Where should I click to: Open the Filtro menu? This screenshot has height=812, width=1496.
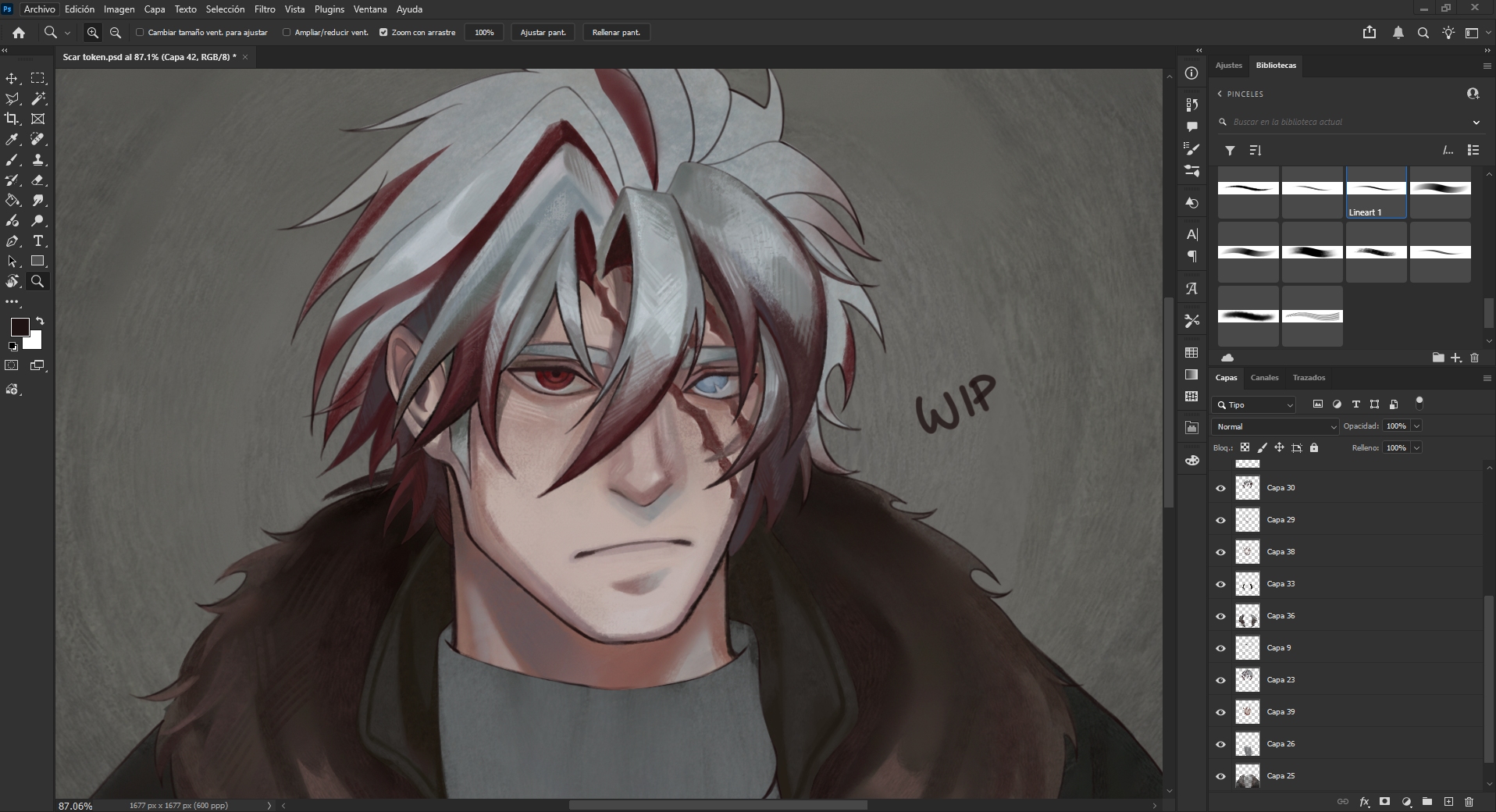(264, 9)
